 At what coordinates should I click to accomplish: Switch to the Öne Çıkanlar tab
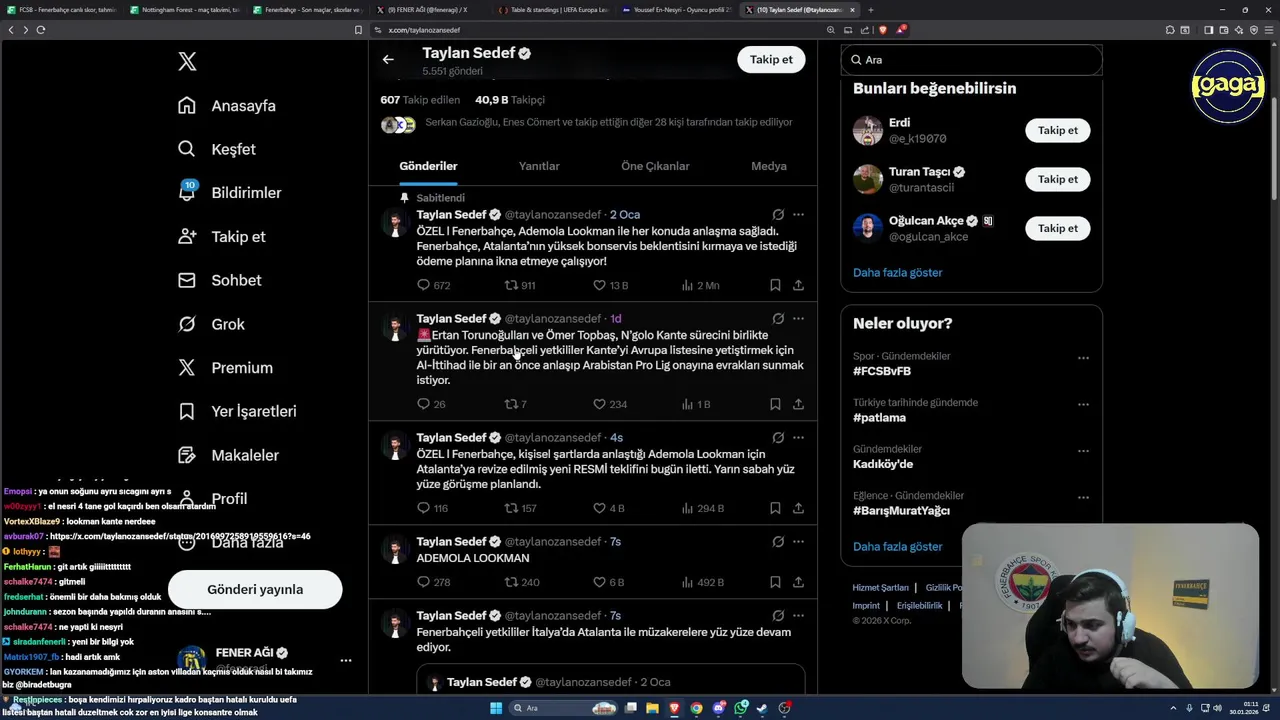pyautogui.click(x=655, y=166)
